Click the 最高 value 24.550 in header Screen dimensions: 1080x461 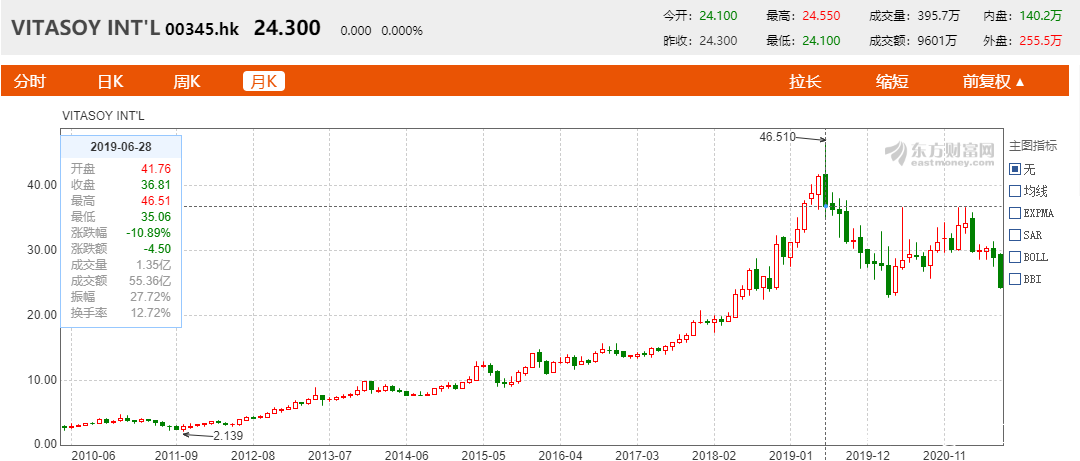pyautogui.click(x=821, y=16)
